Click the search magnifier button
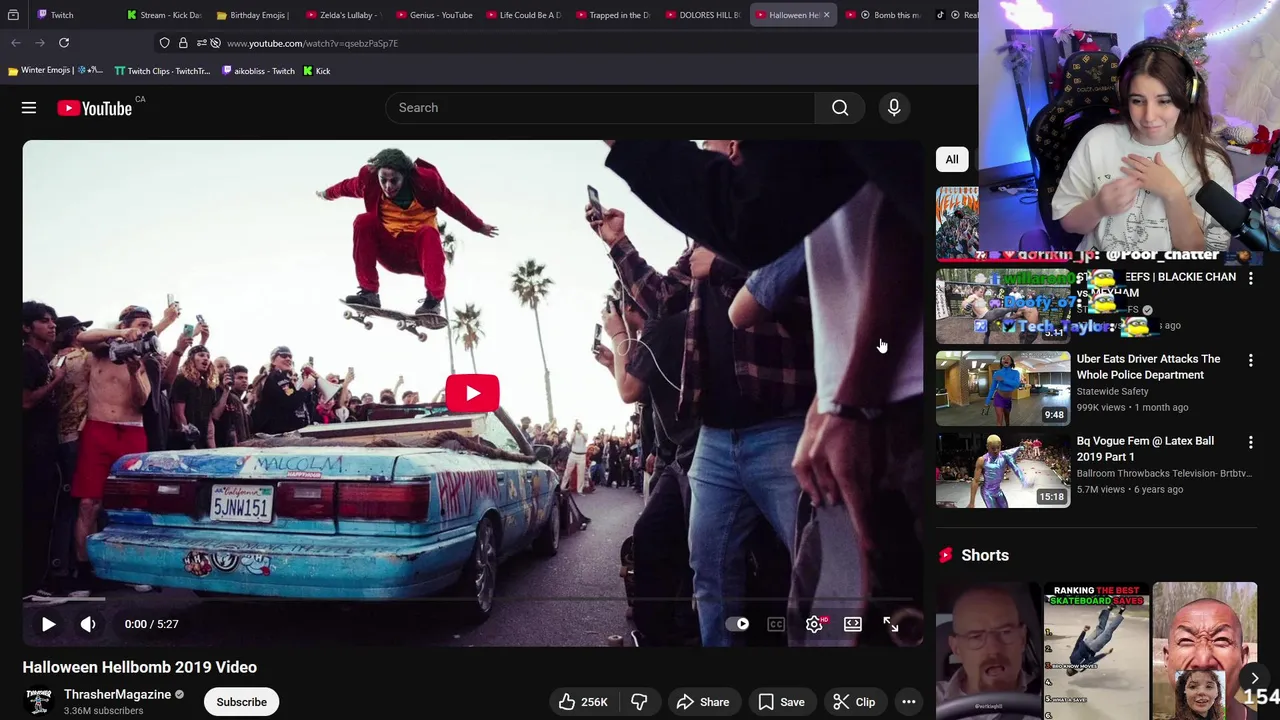The height and width of the screenshot is (720, 1280). 840,108
